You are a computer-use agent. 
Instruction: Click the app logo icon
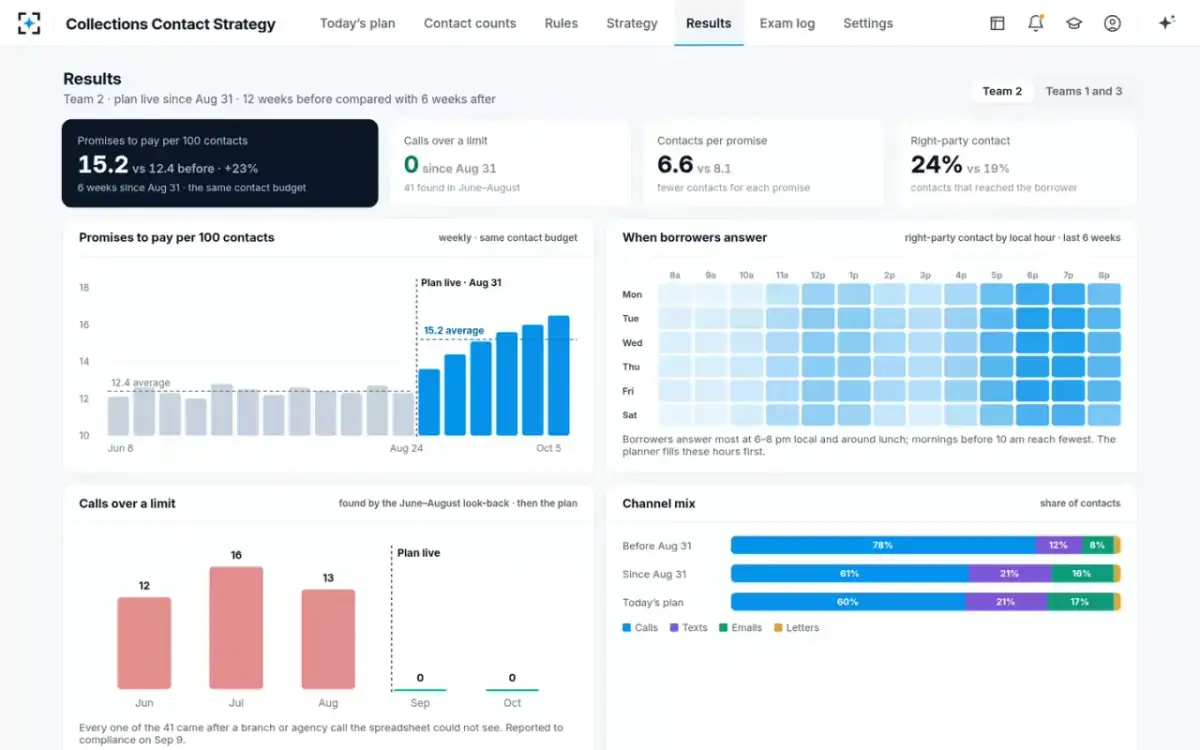[x=29, y=23]
